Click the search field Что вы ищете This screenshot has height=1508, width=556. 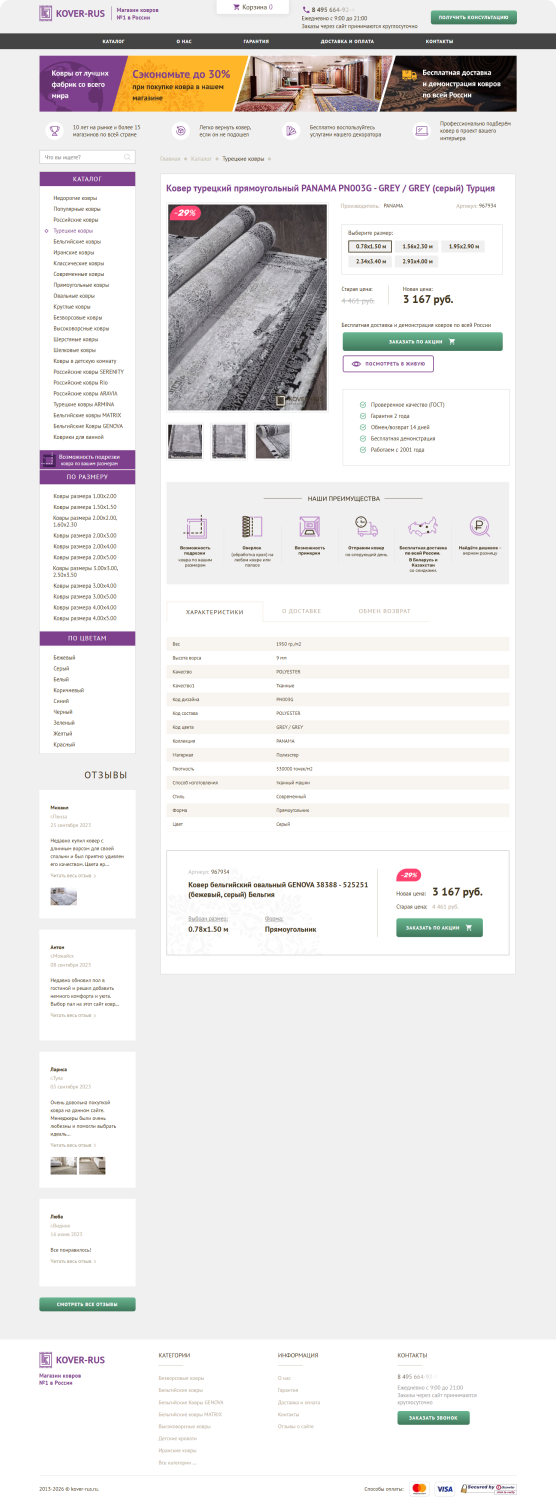pyautogui.click(x=87, y=157)
